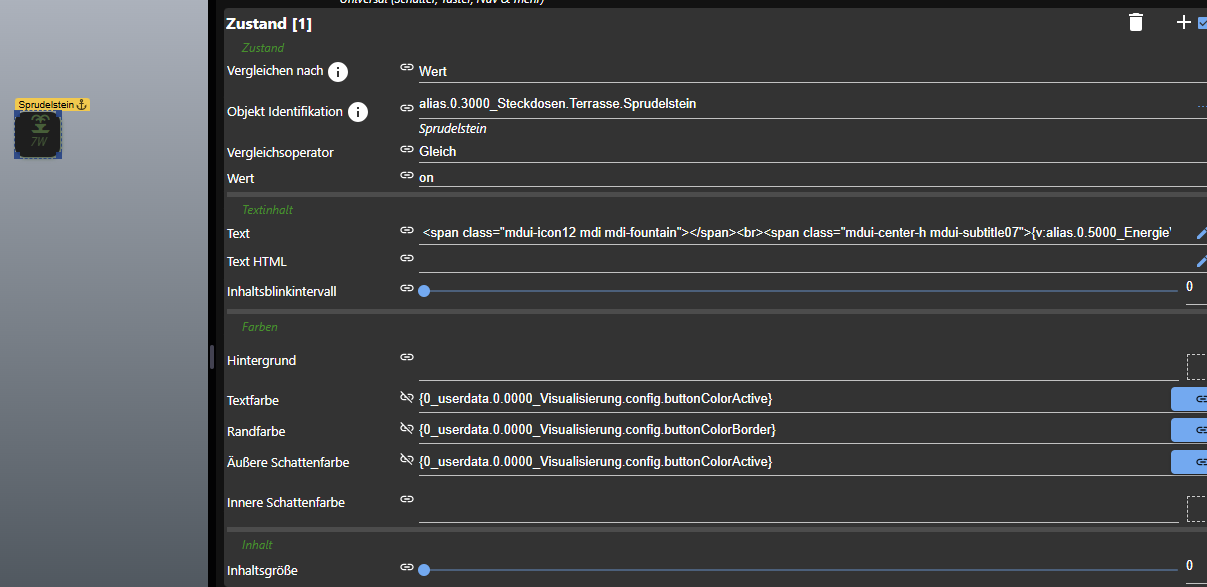Click the Inhaltsblinkintervall slider handle
This screenshot has width=1207, height=587.
(424, 291)
